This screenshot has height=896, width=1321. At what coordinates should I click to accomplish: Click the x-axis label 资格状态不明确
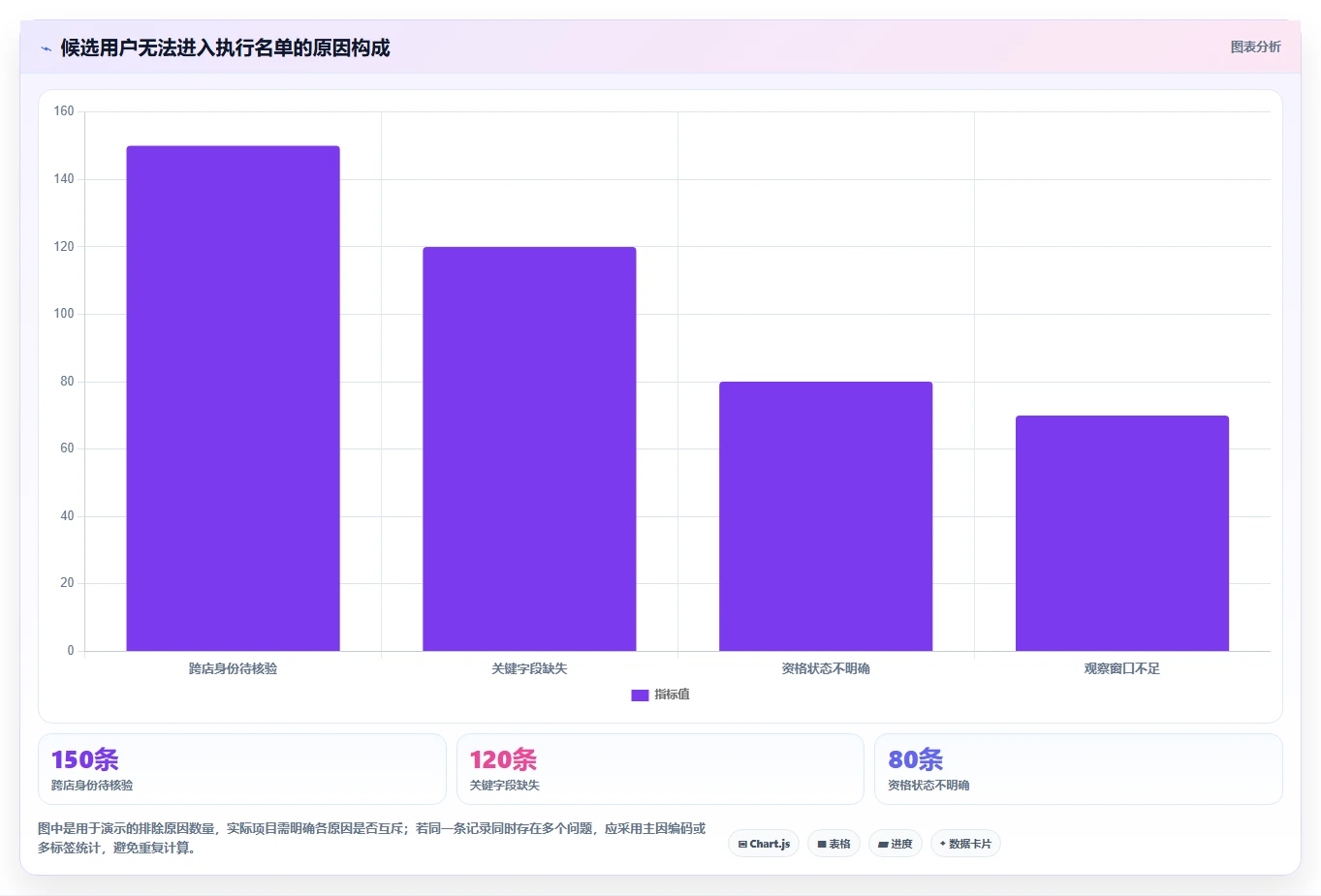point(826,668)
